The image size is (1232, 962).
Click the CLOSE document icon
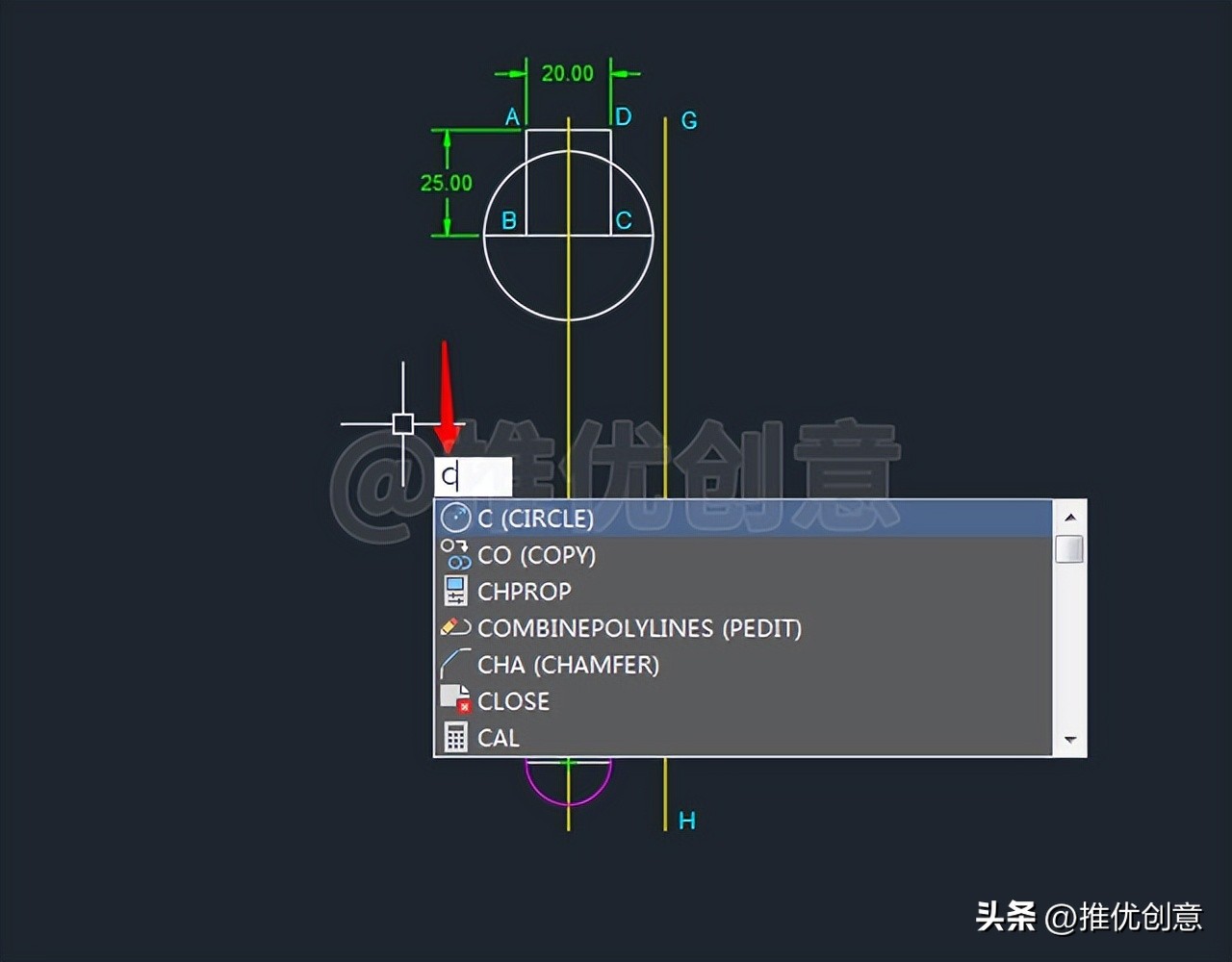click(x=454, y=700)
